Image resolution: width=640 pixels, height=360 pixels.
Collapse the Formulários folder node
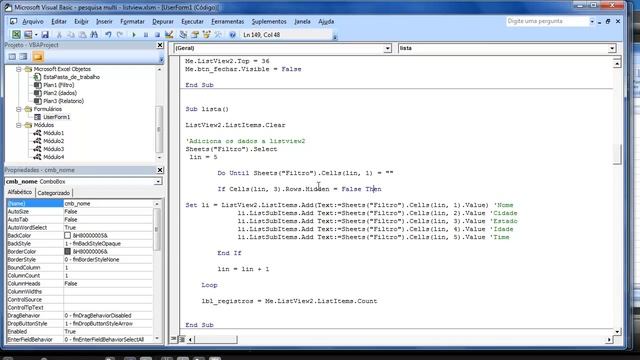(19, 109)
